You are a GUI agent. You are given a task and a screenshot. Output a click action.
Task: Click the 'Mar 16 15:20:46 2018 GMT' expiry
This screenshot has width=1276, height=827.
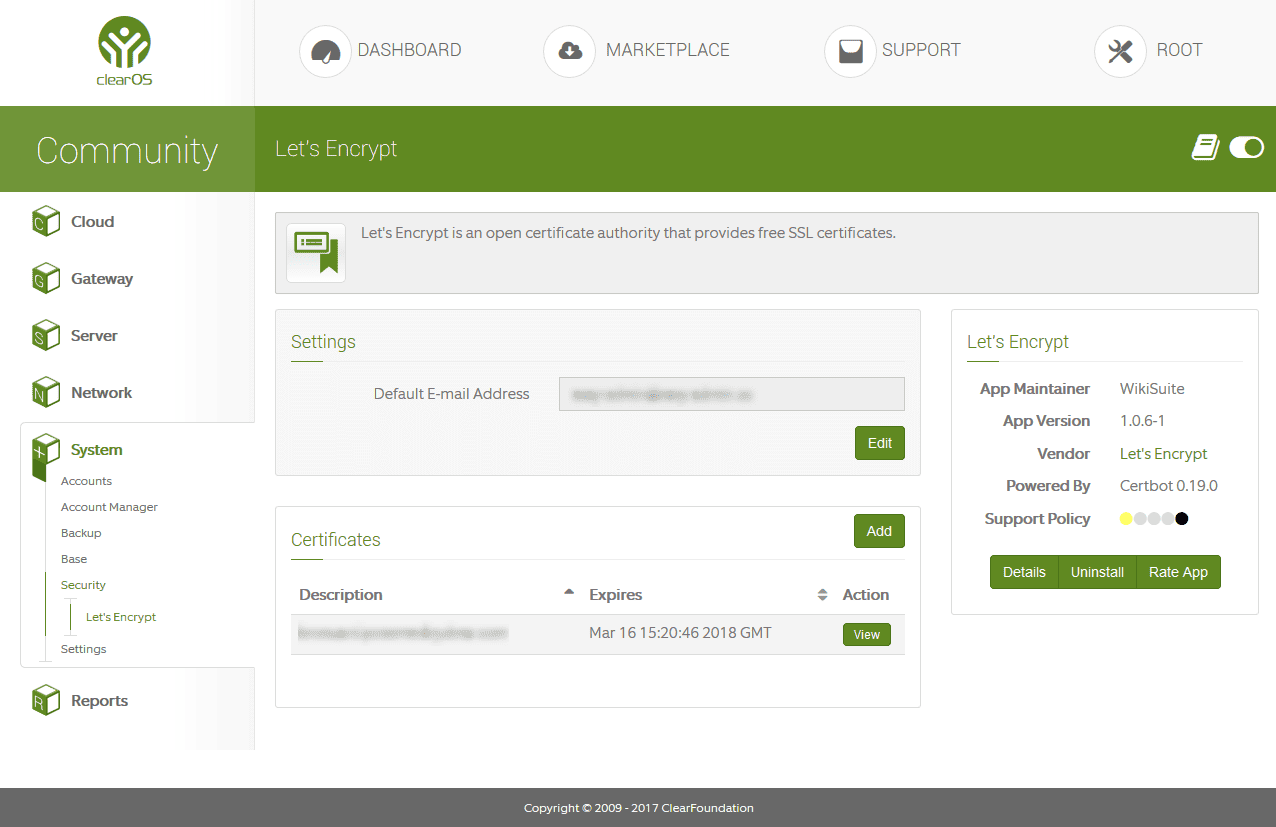pos(680,633)
